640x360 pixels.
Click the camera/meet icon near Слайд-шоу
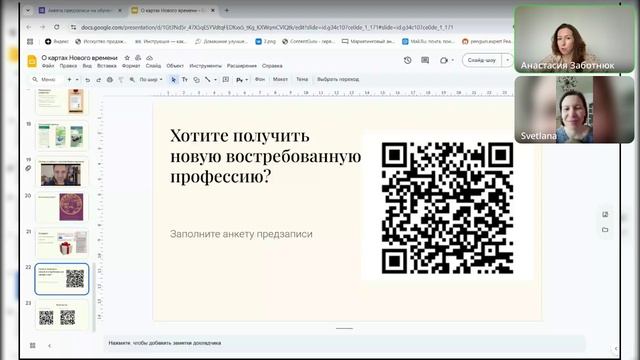[444, 60]
